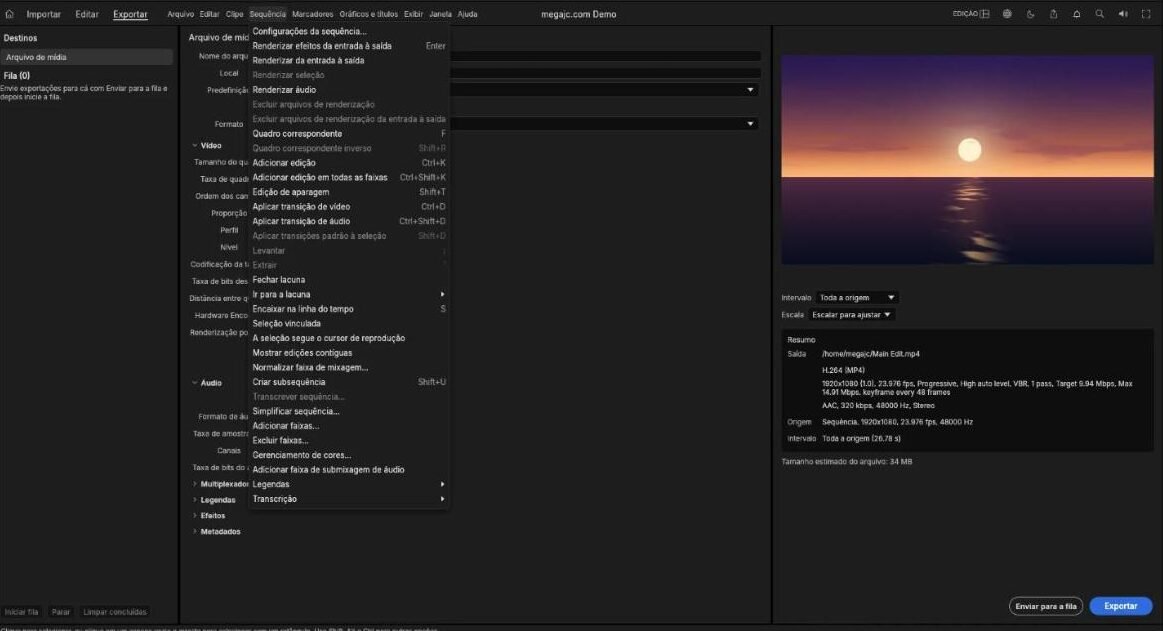
Task: Click the globe icon in header
Action: point(1007,13)
